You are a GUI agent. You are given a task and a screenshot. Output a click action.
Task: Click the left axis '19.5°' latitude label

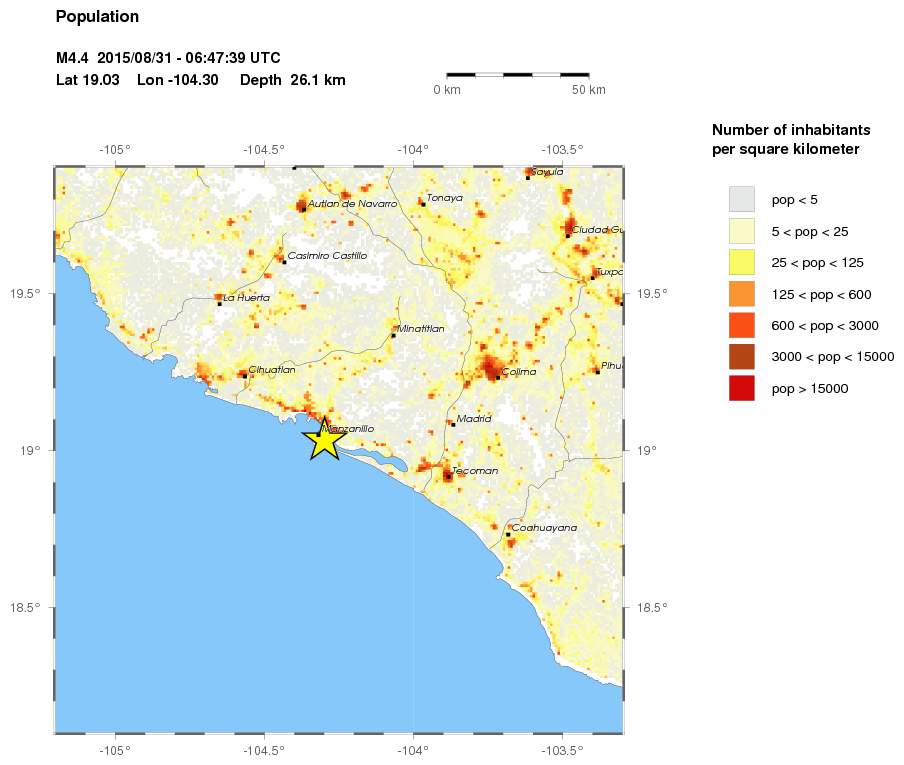pos(25,293)
